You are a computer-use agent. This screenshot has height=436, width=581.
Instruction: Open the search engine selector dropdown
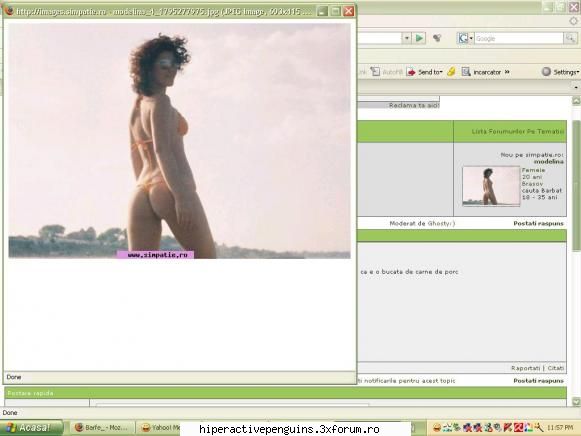[x=471, y=38]
